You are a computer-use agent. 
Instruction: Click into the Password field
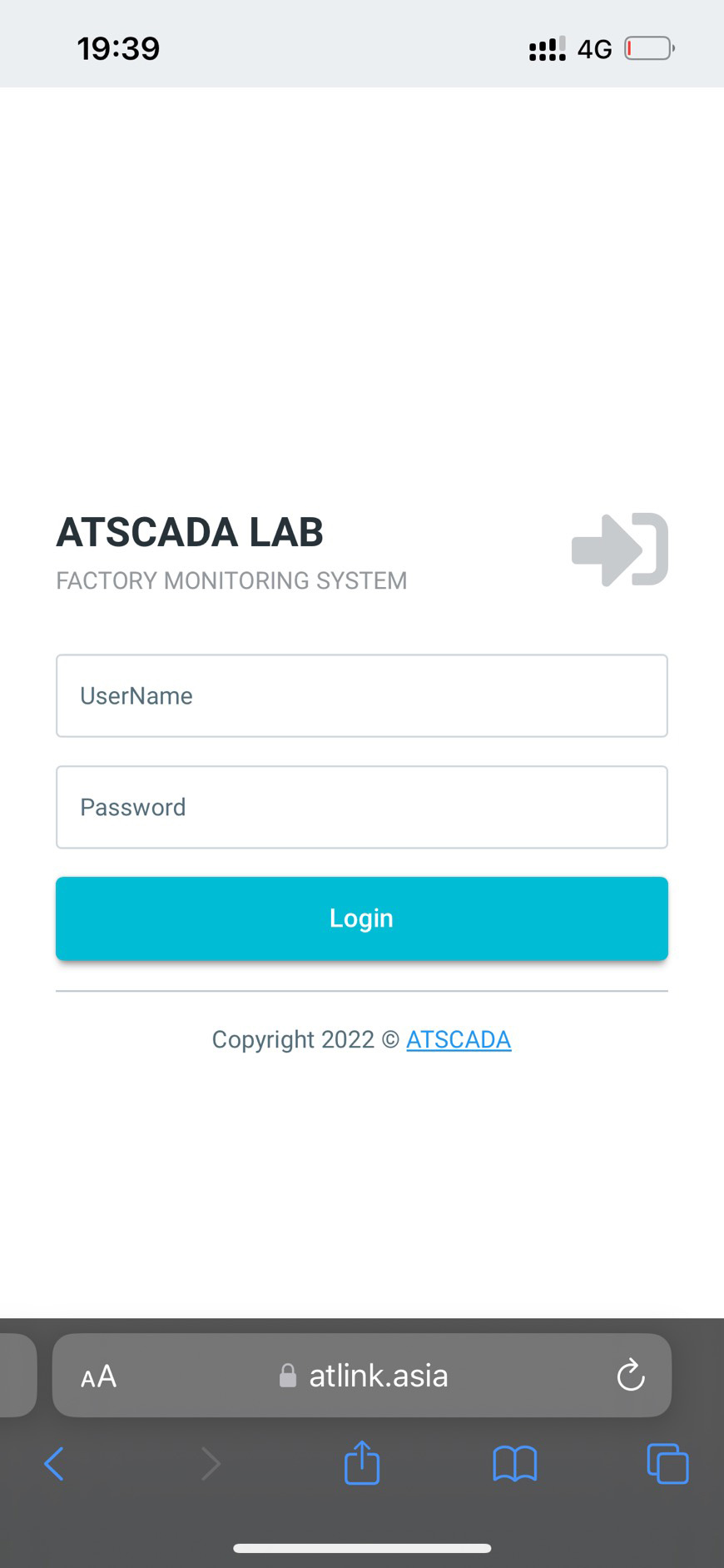click(361, 807)
